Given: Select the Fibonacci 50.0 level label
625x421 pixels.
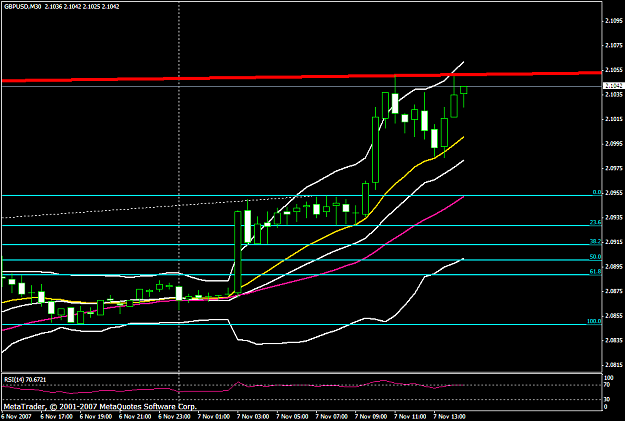Looking at the screenshot, I should 596,256.
